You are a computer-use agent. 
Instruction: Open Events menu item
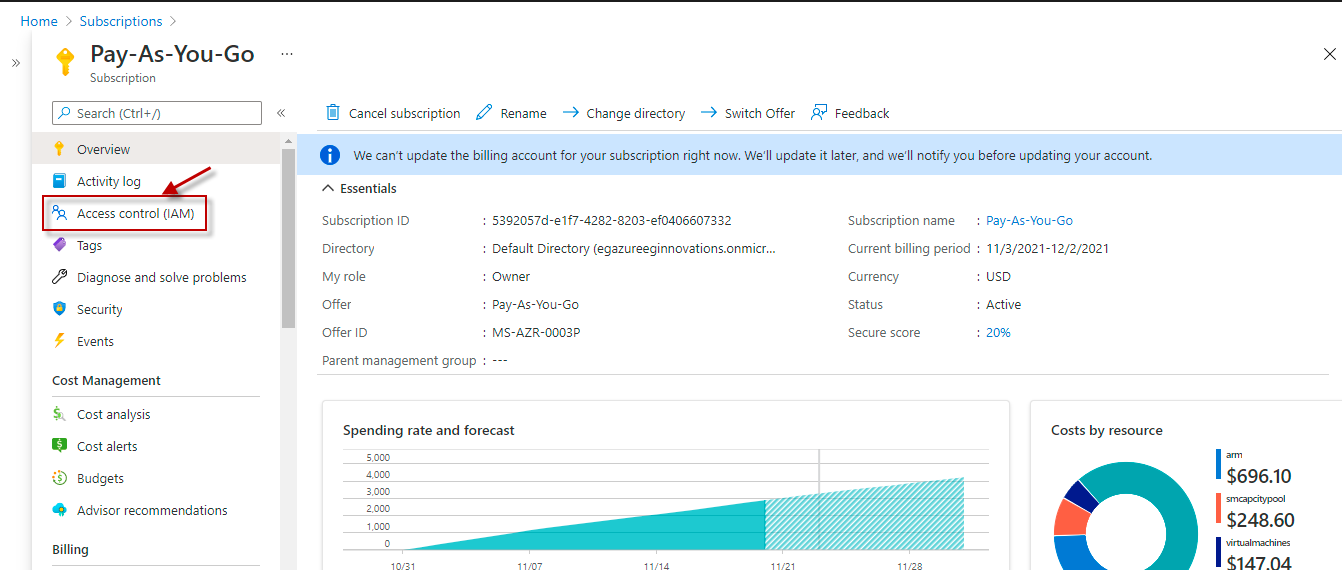point(156,341)
